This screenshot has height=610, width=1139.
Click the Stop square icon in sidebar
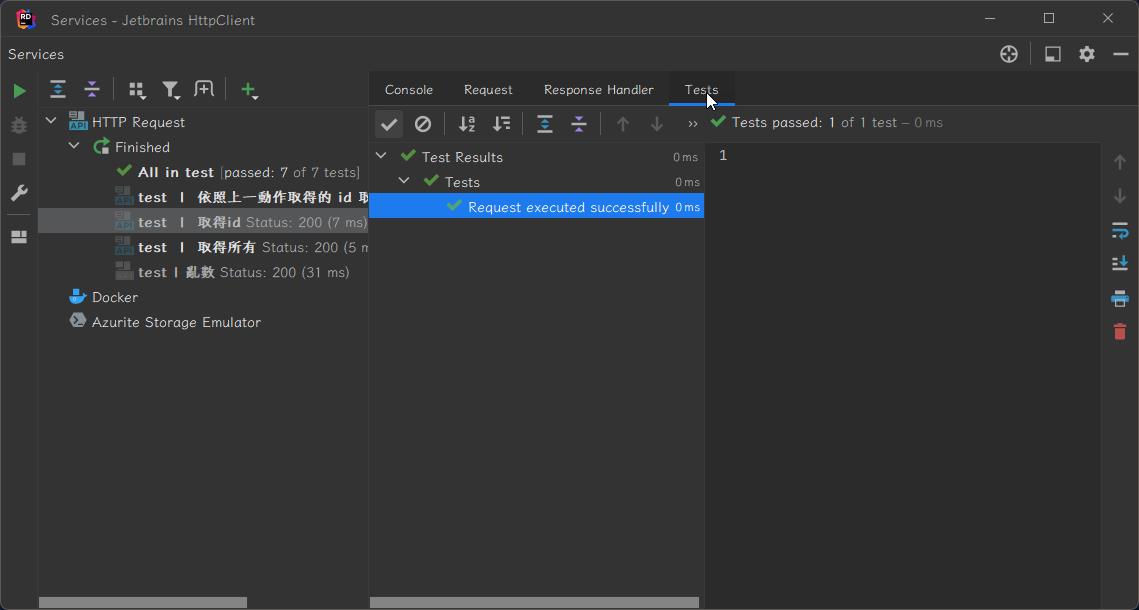click(x=20, y=159)
